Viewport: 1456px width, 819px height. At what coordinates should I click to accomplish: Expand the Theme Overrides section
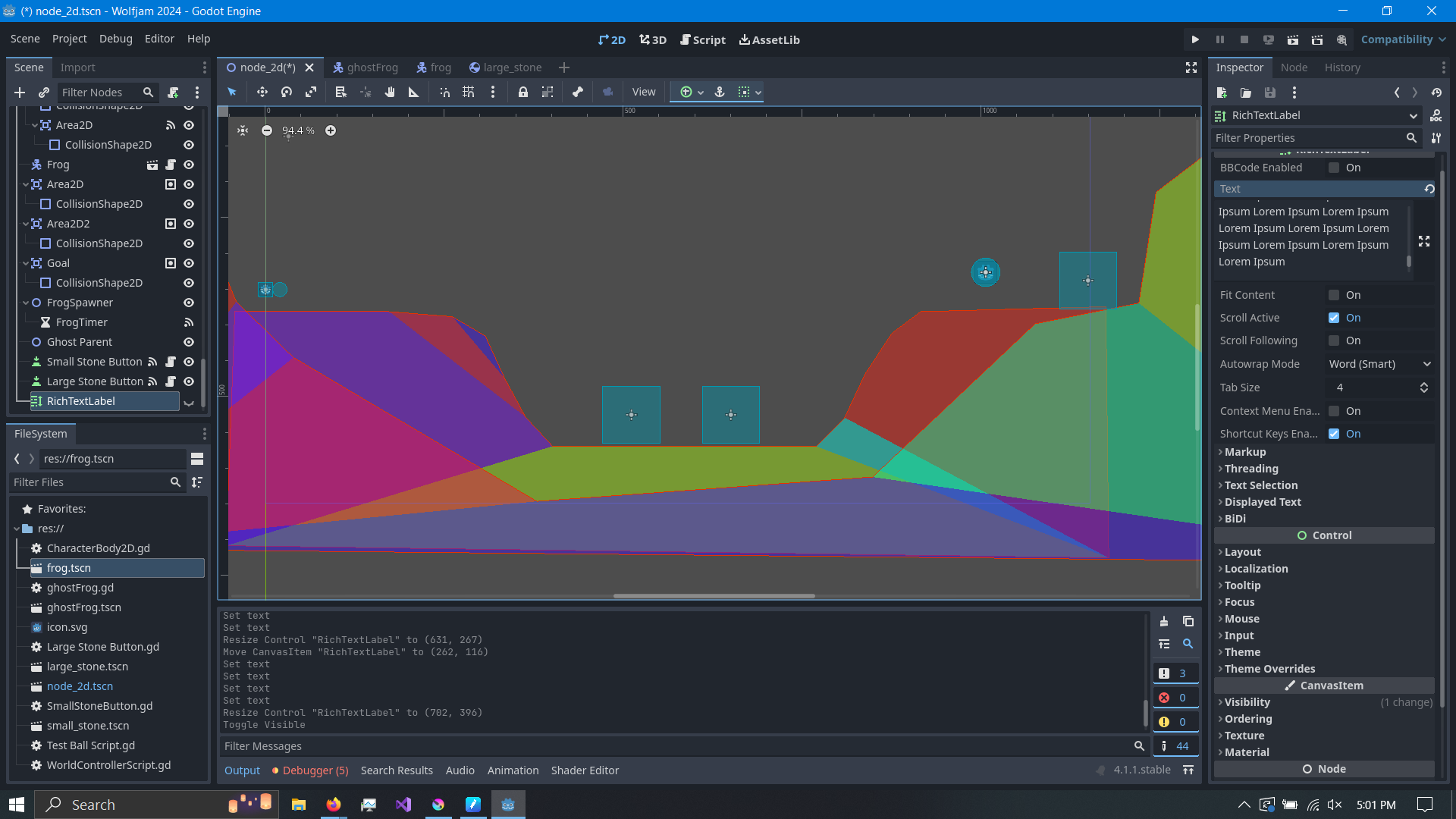[1269, 669]
